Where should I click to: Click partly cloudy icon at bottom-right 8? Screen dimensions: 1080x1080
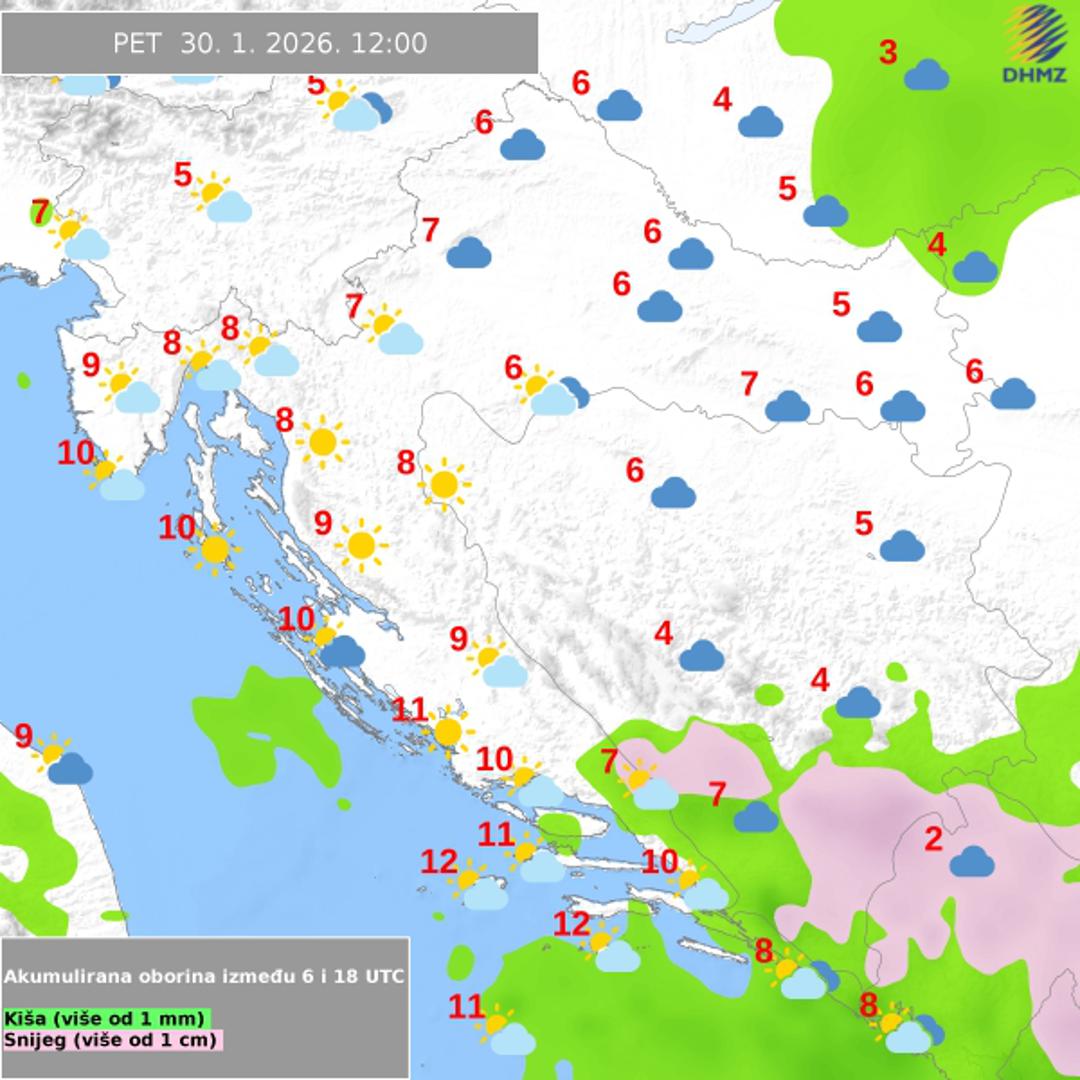click(x=905, y=1030)
